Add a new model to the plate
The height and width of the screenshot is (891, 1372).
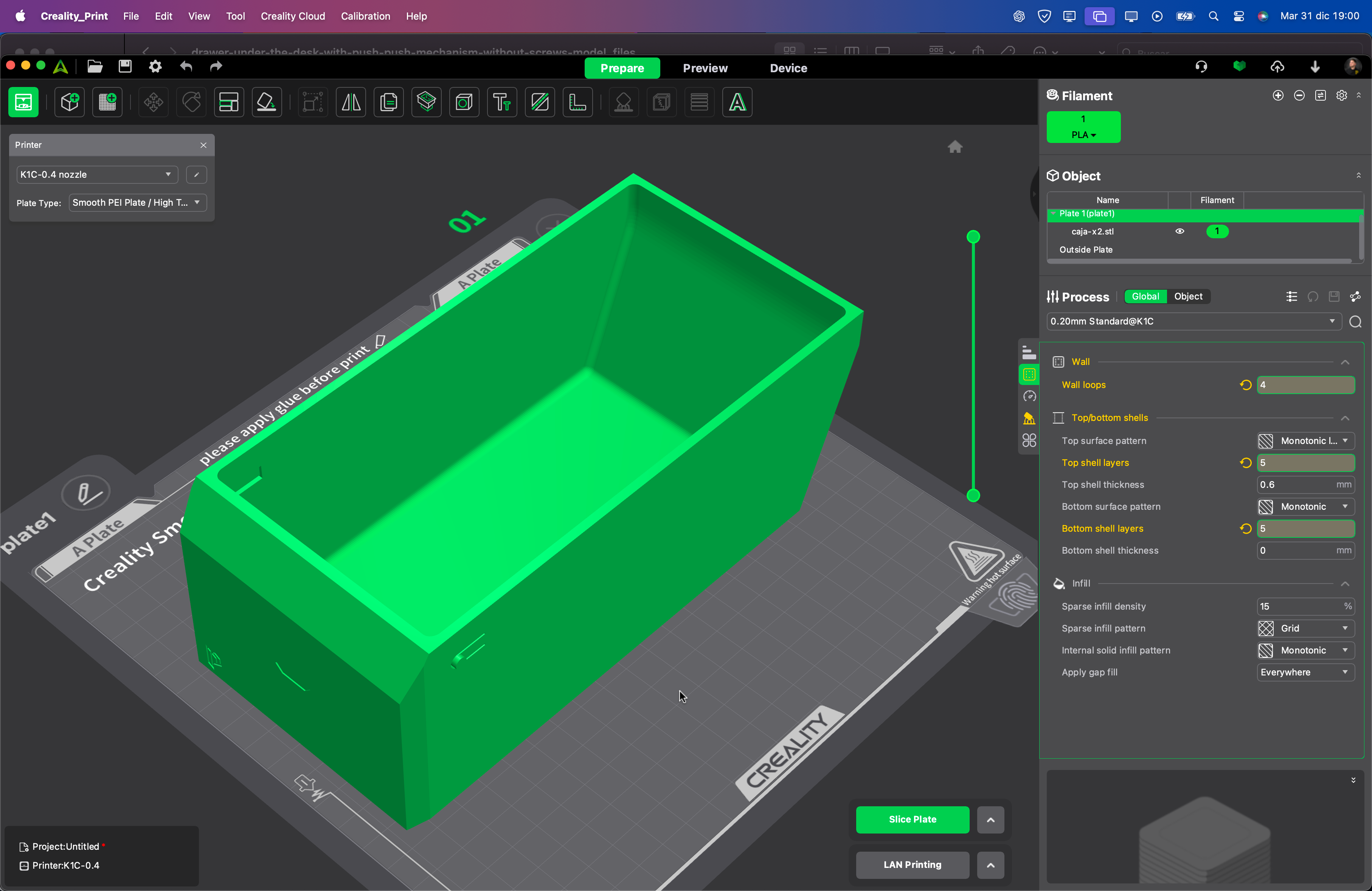[68, 102]
